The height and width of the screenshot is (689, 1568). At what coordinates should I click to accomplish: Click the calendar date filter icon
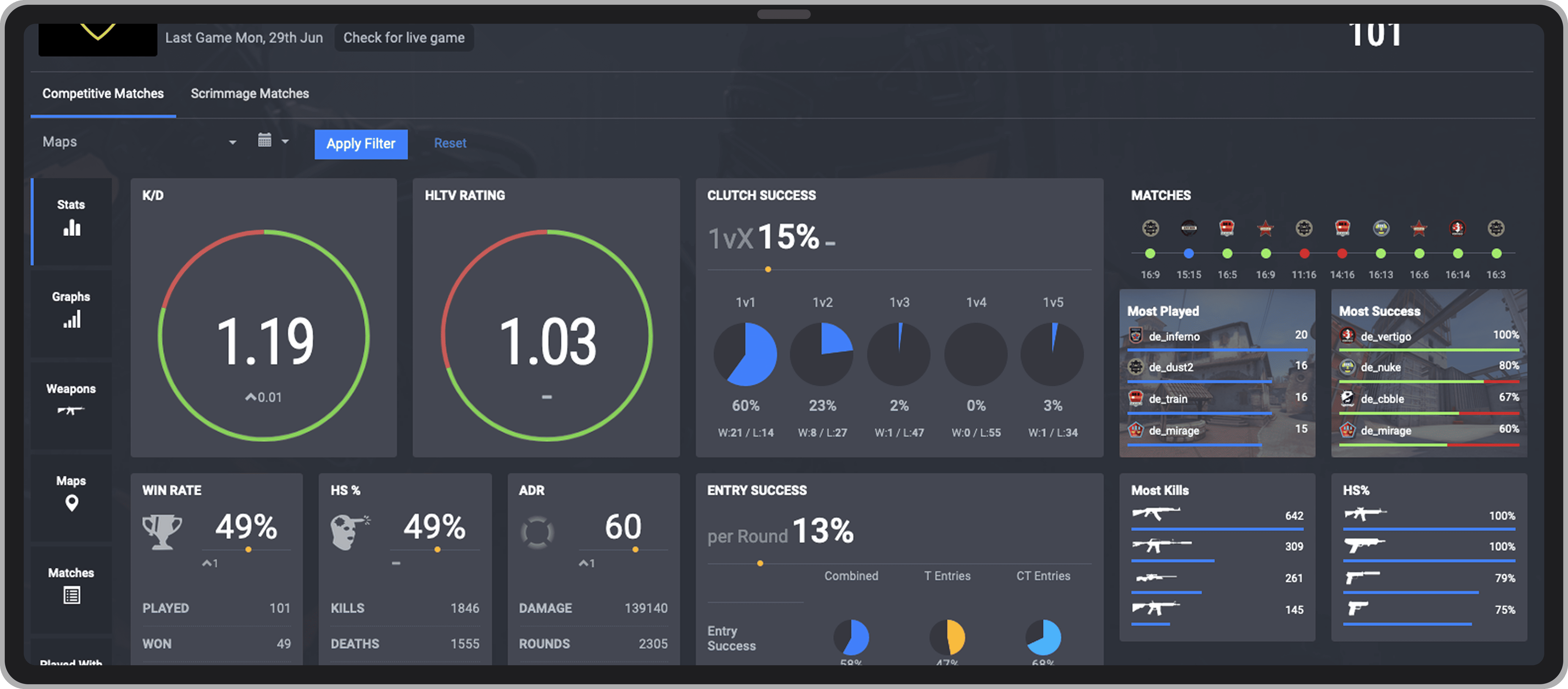pos(264,140)
